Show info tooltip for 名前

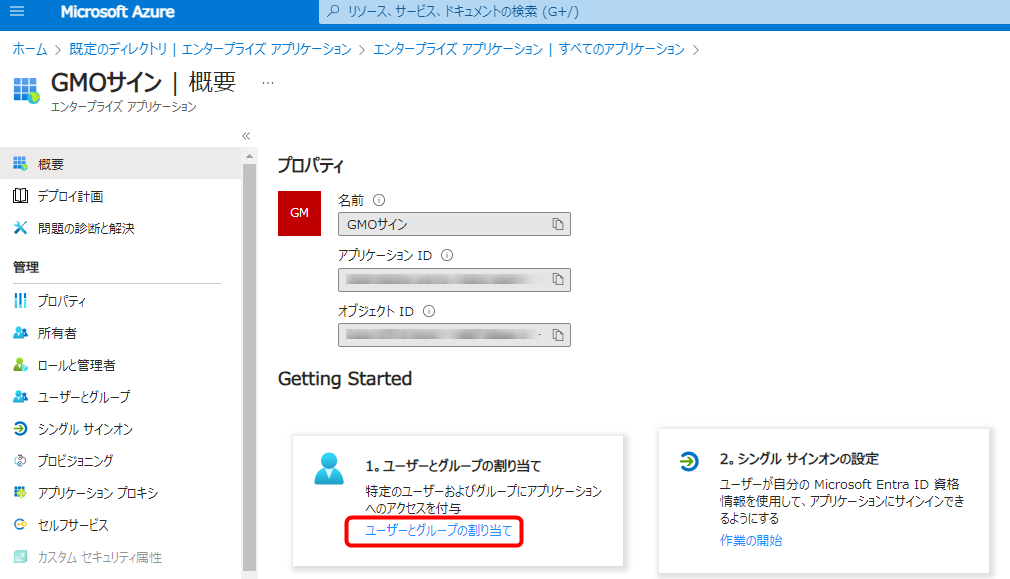tap(379, 200)
